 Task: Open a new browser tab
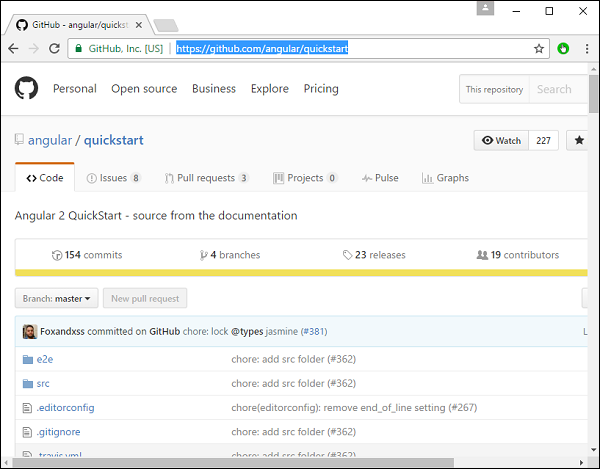coord(165,26)
